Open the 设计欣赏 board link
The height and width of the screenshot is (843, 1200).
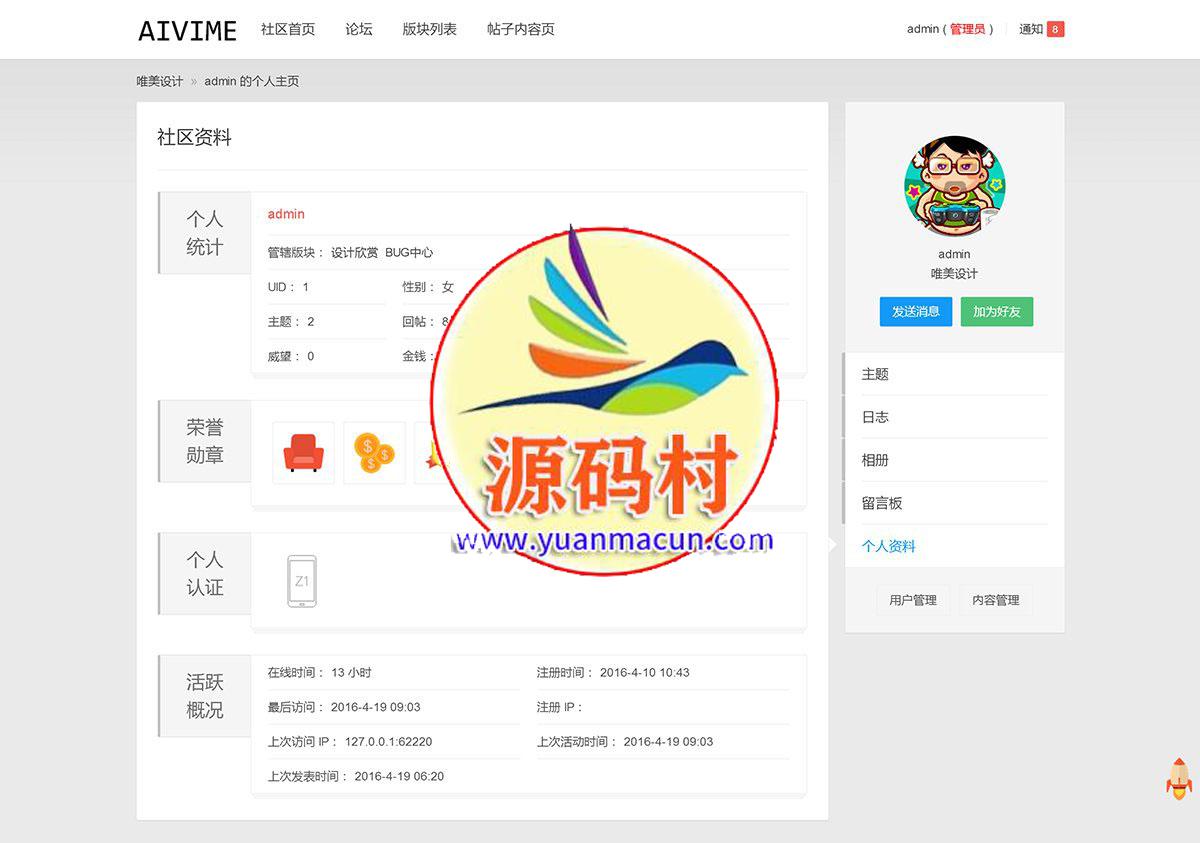356,253
